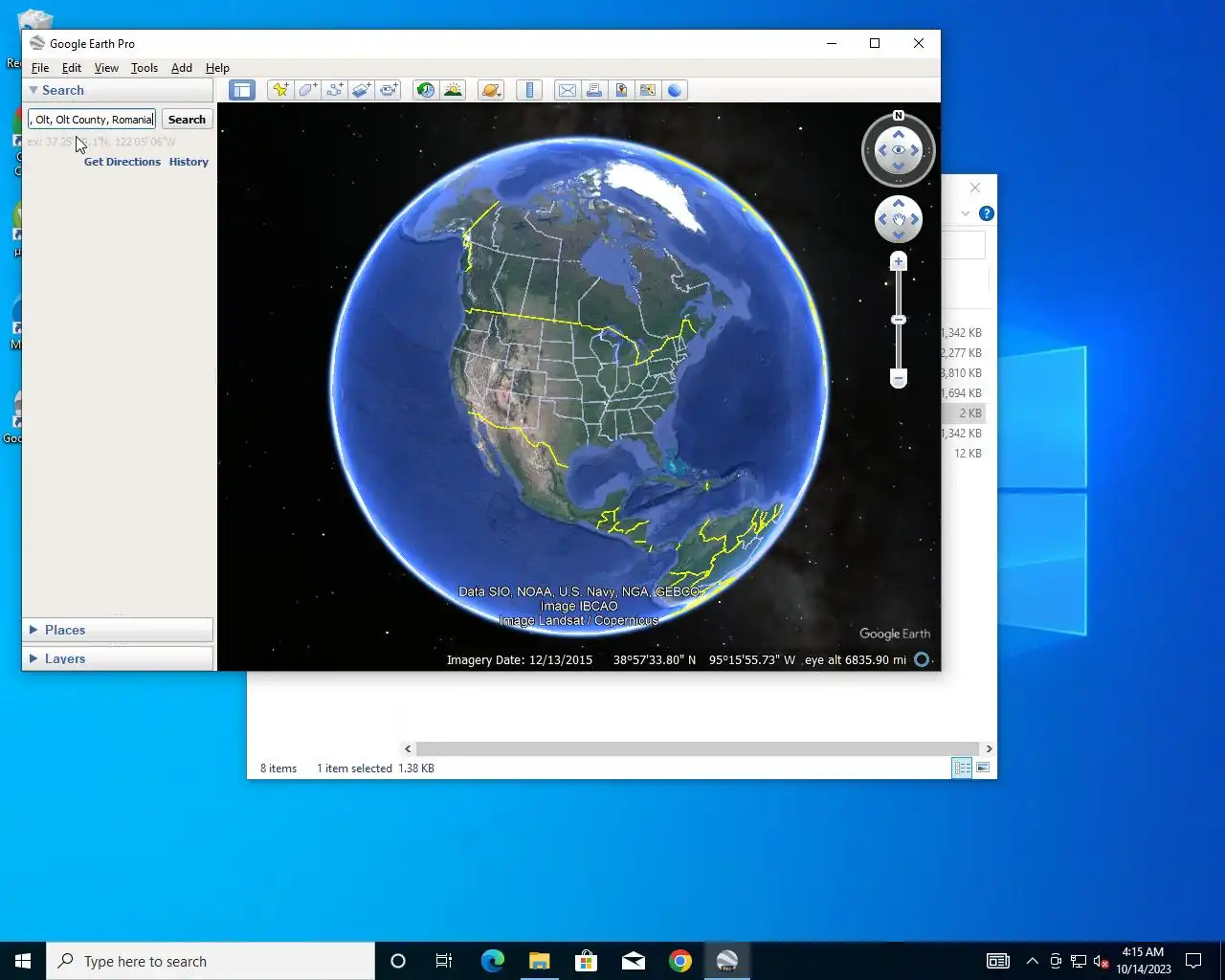Screen dimensions: 1225x980
Task: Open Chrome from the taskbar
Action: [x=680, y=961]
